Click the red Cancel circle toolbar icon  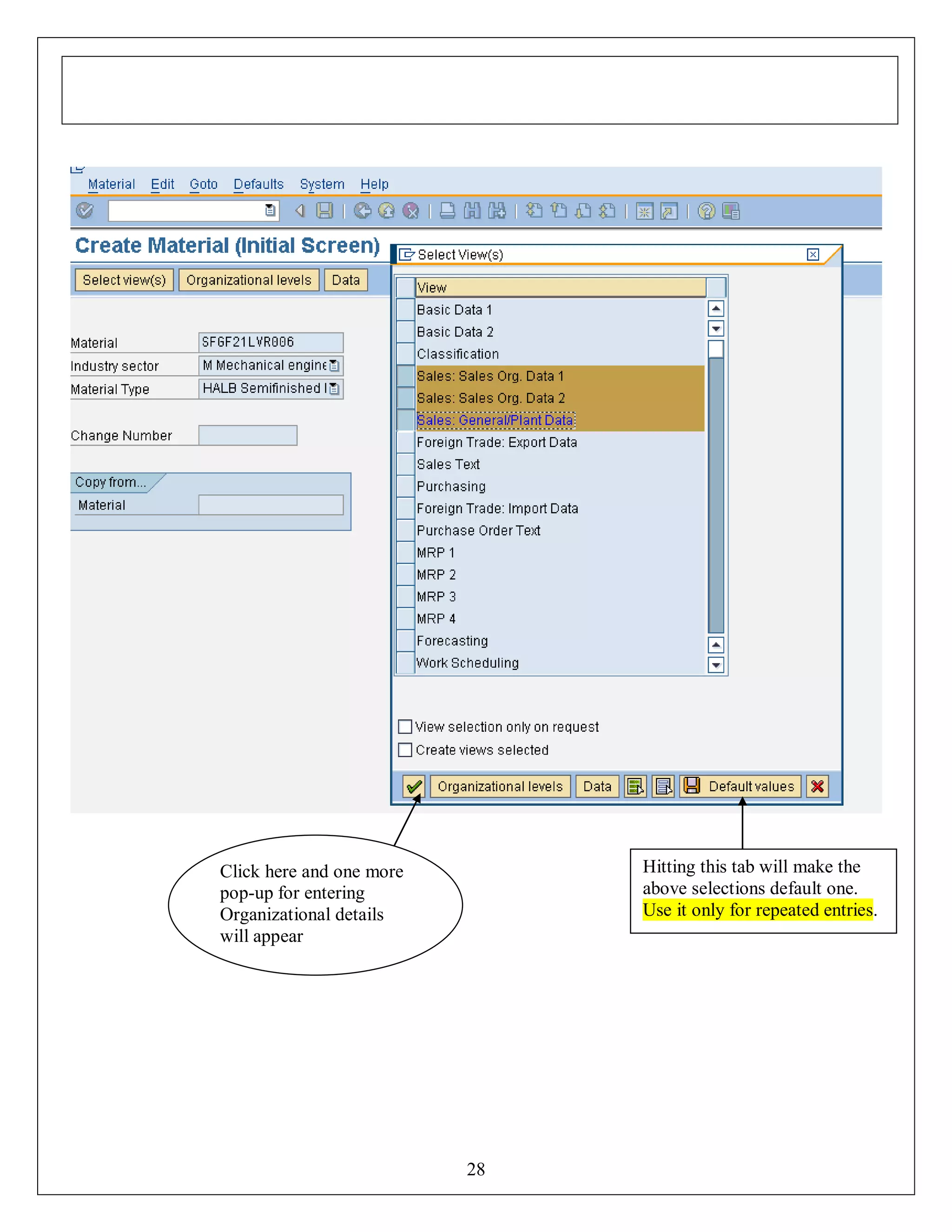(x=411, y=211)
